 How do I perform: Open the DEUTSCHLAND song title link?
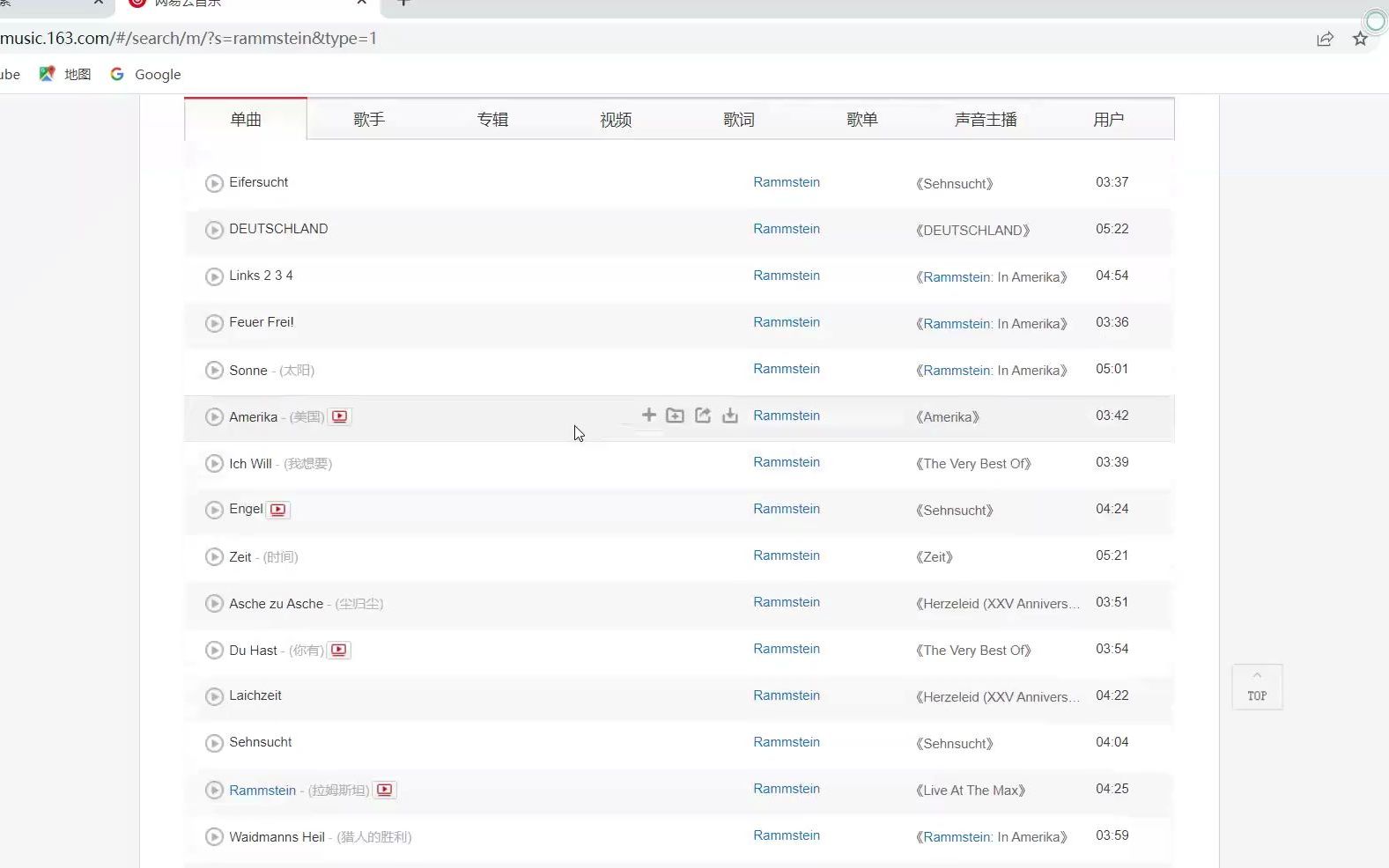278,229
